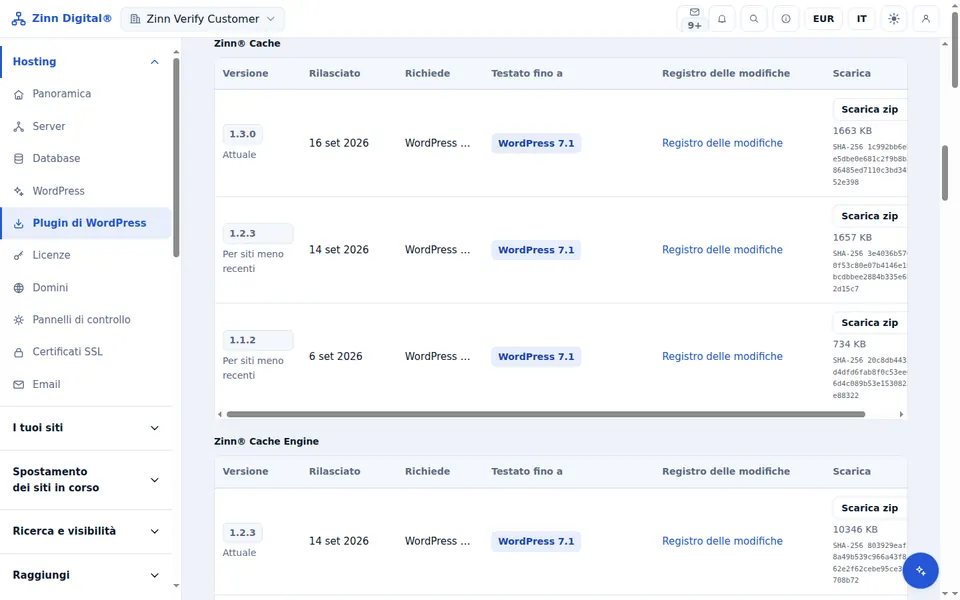Click the Zinn Cache table horizontal scrollbar

546,414
